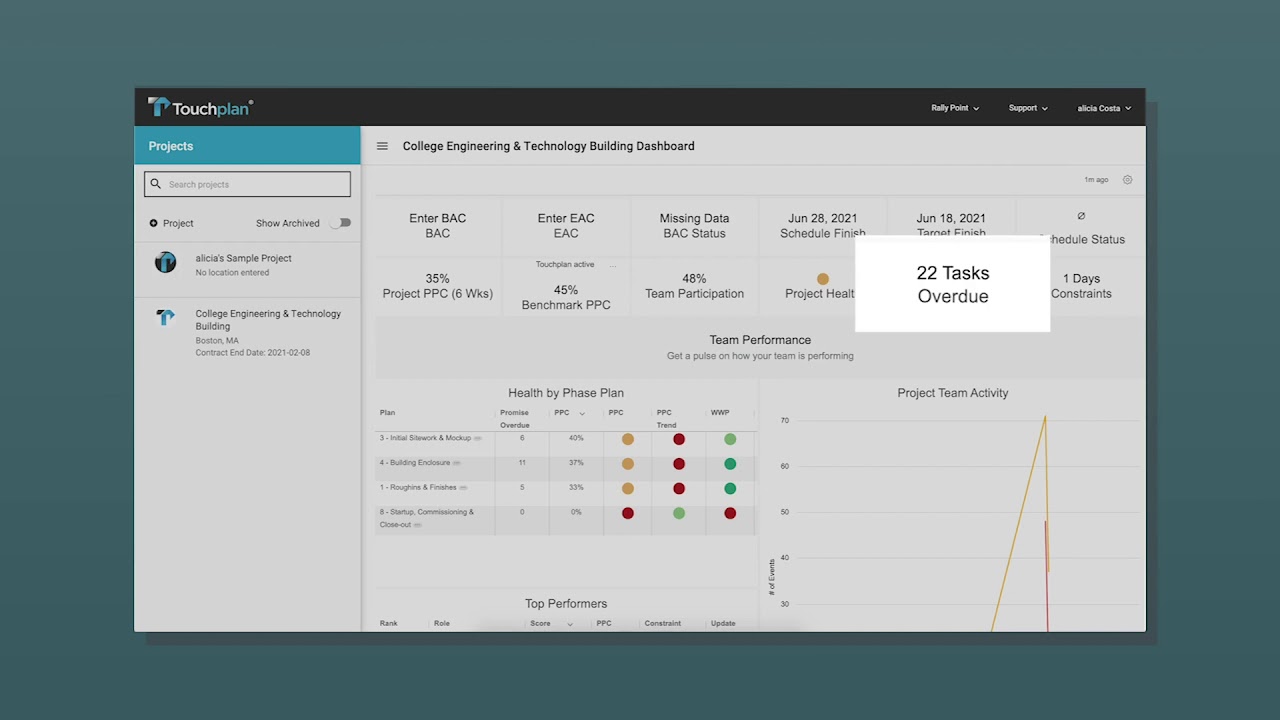Click the Health by Phase Plan heading
This screenshot has width=1280, height=720.
(x=566, y=393)
